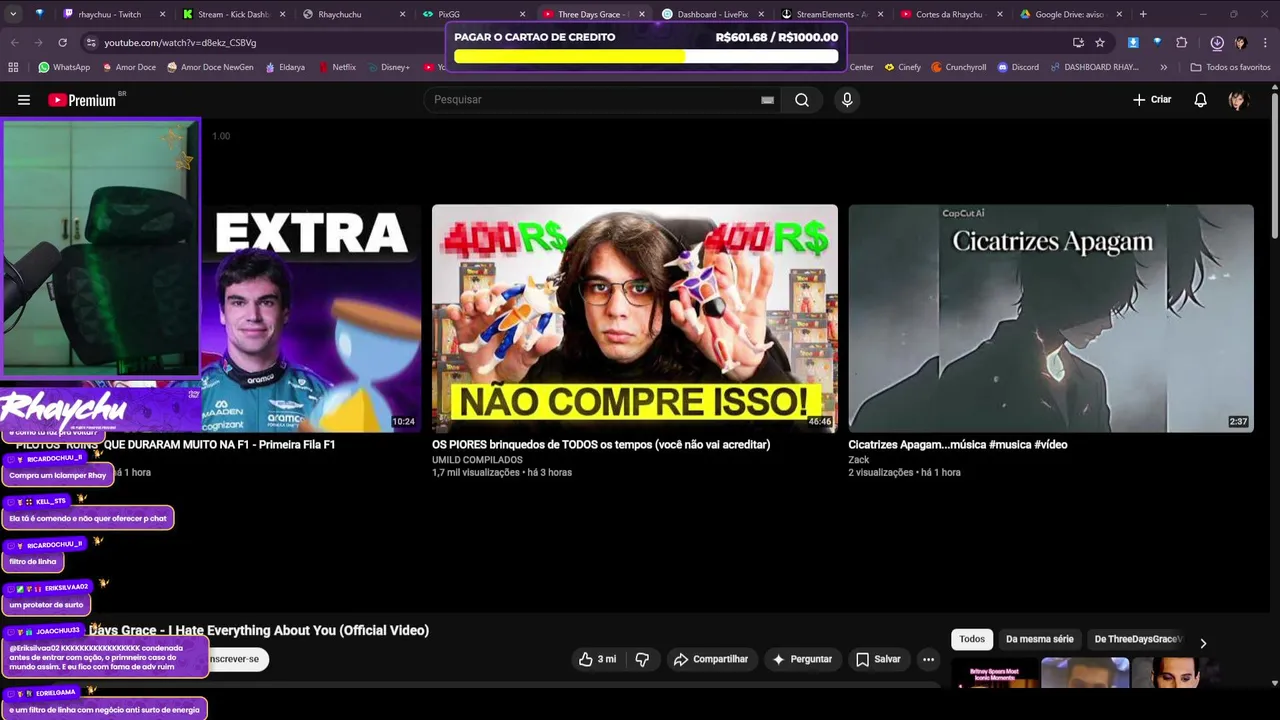Screen dimensions: 1280x720
Task: Open the EXTRA F1 pilots thumbnail
Action: pyautogui.click(x=311, y=318)
